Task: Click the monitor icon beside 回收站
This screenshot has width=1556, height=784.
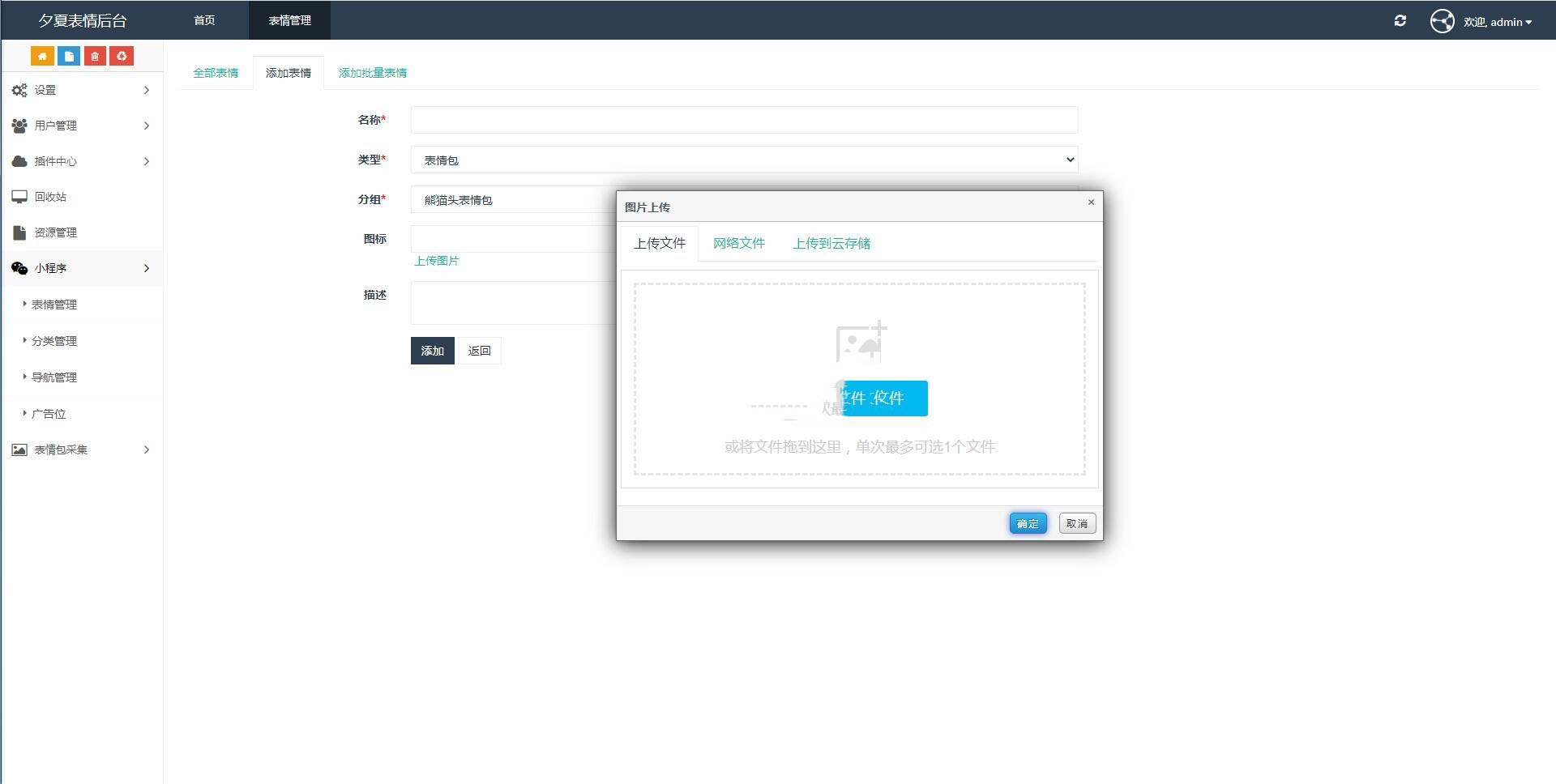Action: pyautogui.click(x=19, y=197)
